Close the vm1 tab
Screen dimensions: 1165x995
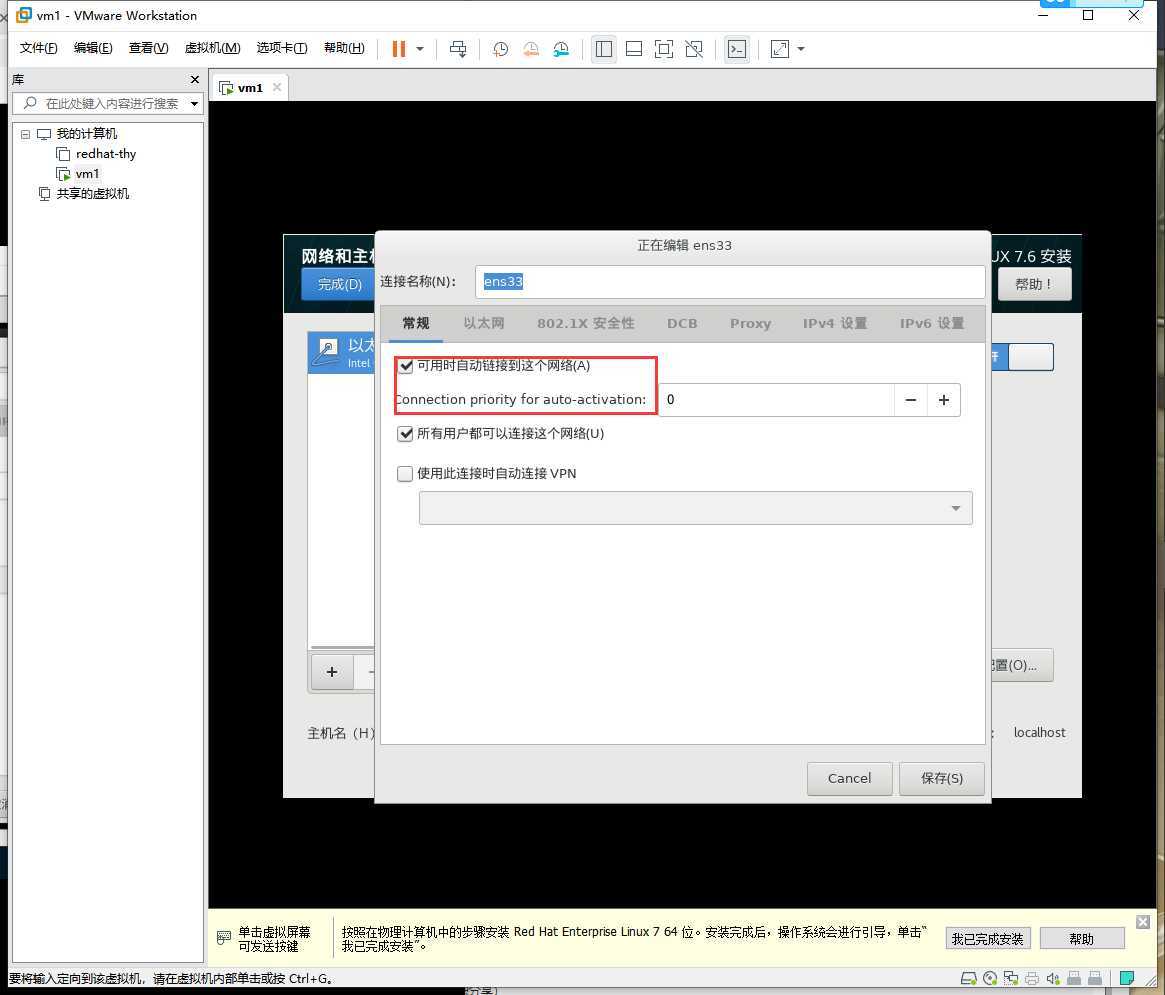pos(277,87)
